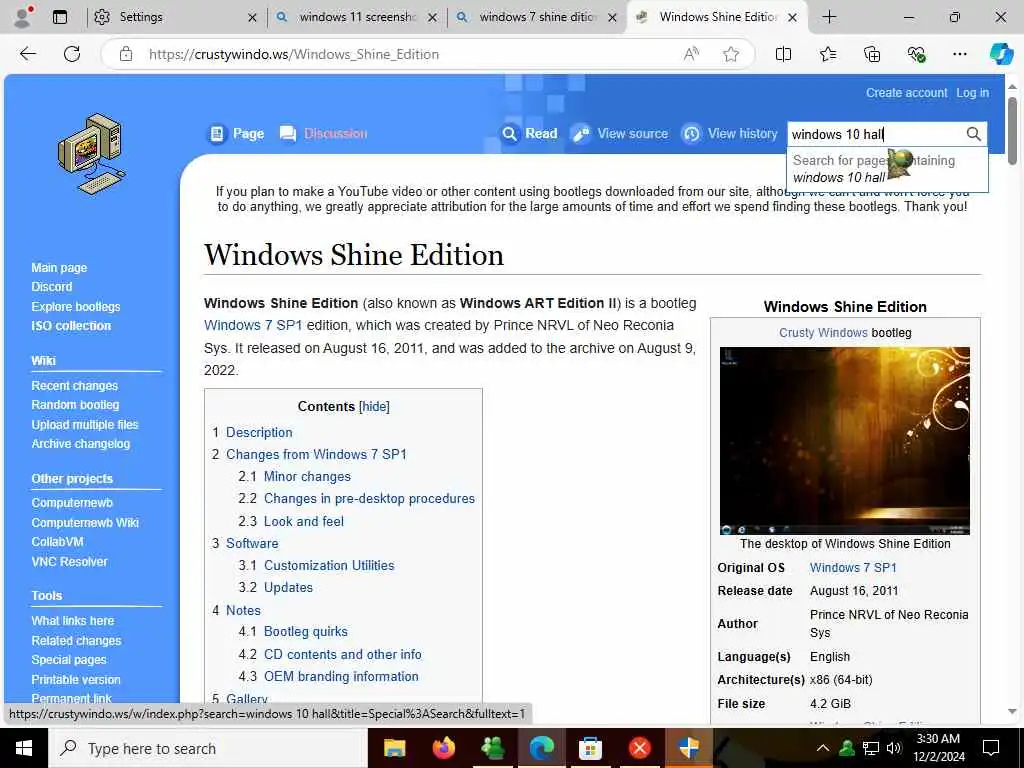This screenshot has width=1024, height=768.
Task: Click the Log in link
Action: tap(972, 93)
